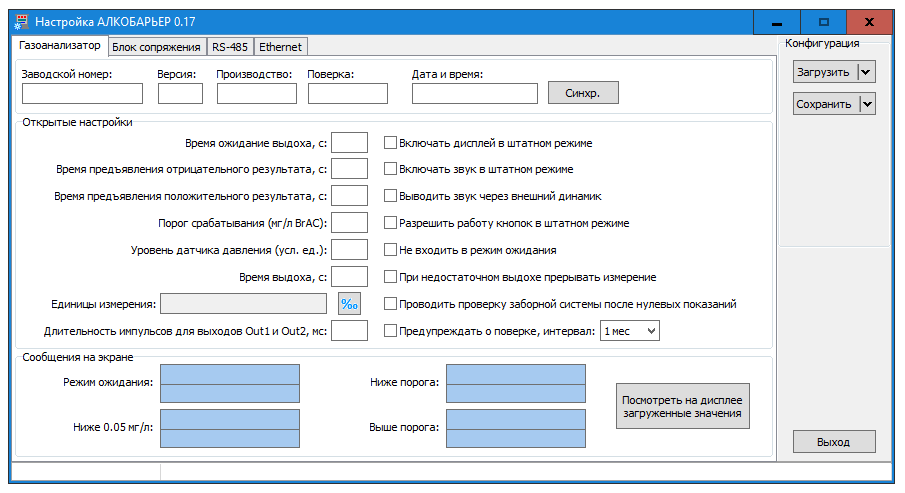Click Посмотреть на дисплее загруженные значения

(682, 406)
